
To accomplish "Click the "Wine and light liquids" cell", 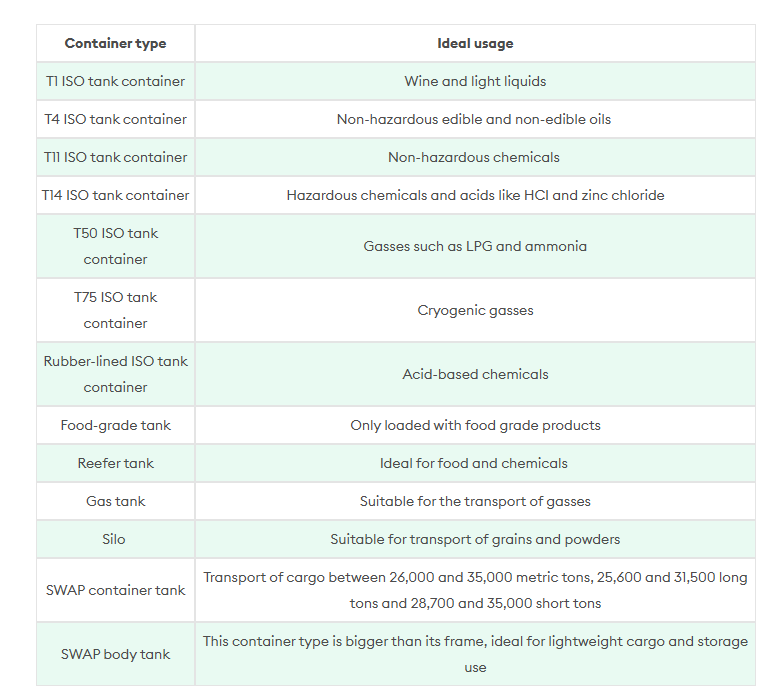I will point(475,81).
